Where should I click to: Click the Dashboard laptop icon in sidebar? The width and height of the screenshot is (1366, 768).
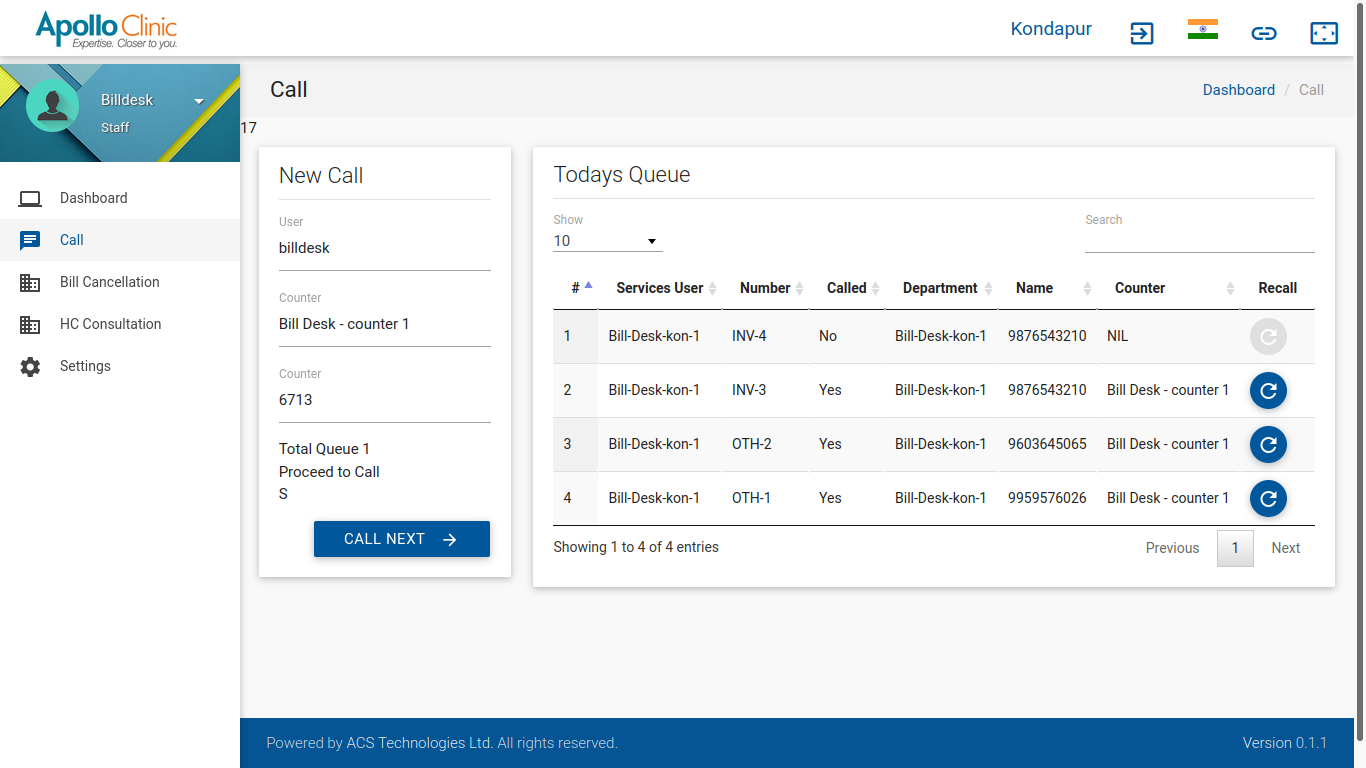click(30, 198)
